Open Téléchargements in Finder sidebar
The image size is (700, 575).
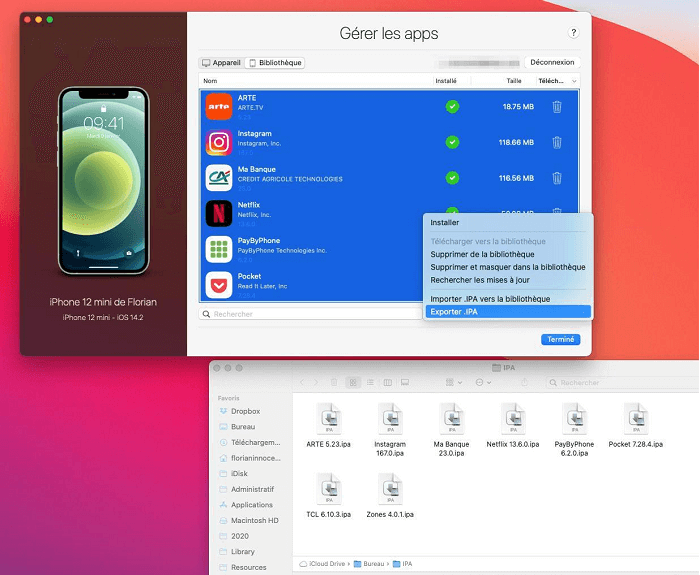click(250, 443)
